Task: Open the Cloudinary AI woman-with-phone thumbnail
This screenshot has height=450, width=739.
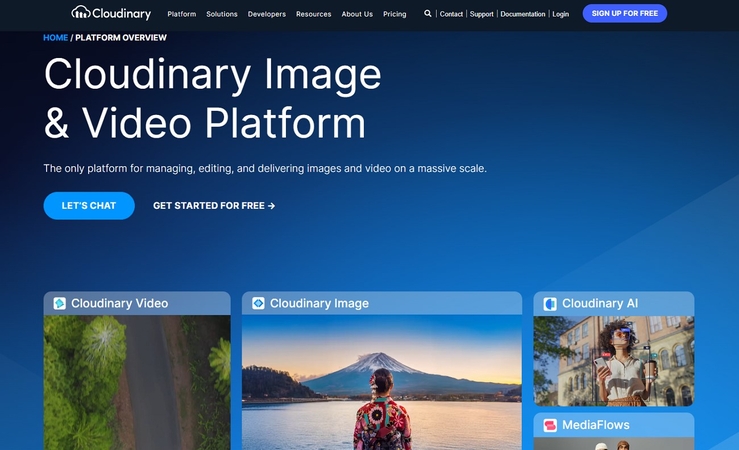Action: [614, 361]
